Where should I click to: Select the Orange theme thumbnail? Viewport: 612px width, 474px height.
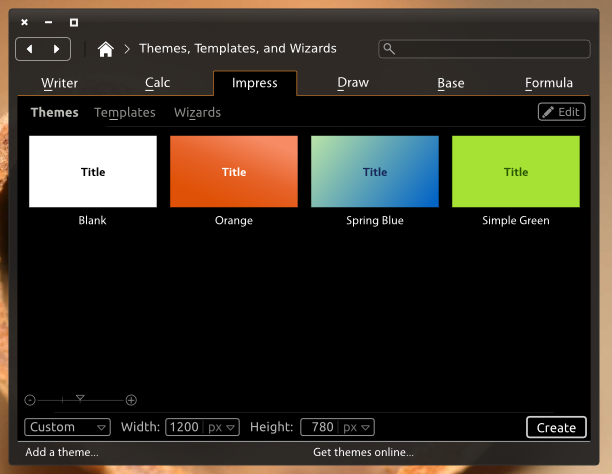pyautogui.click(x=234, y=171)
